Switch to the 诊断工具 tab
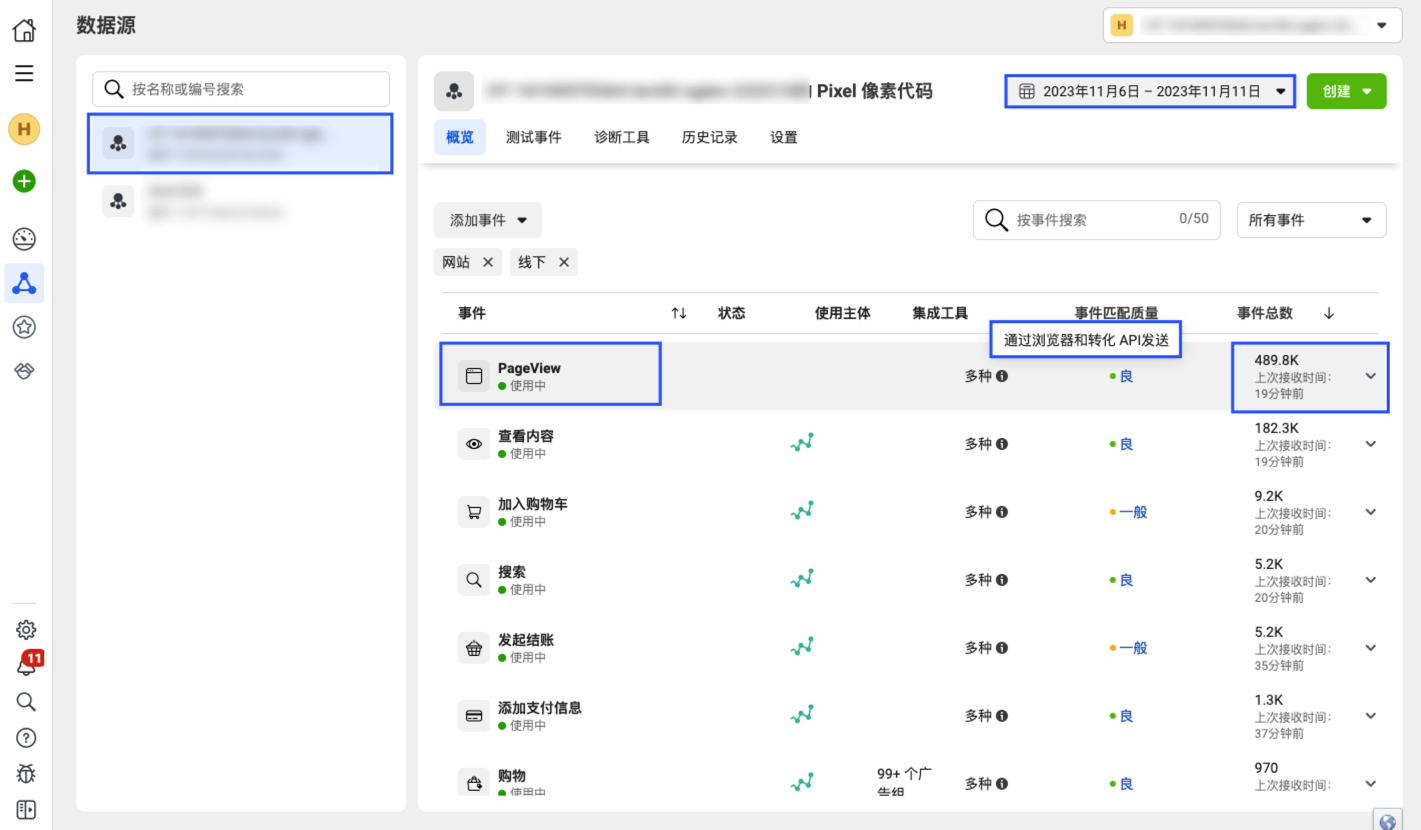 [621, 138]
